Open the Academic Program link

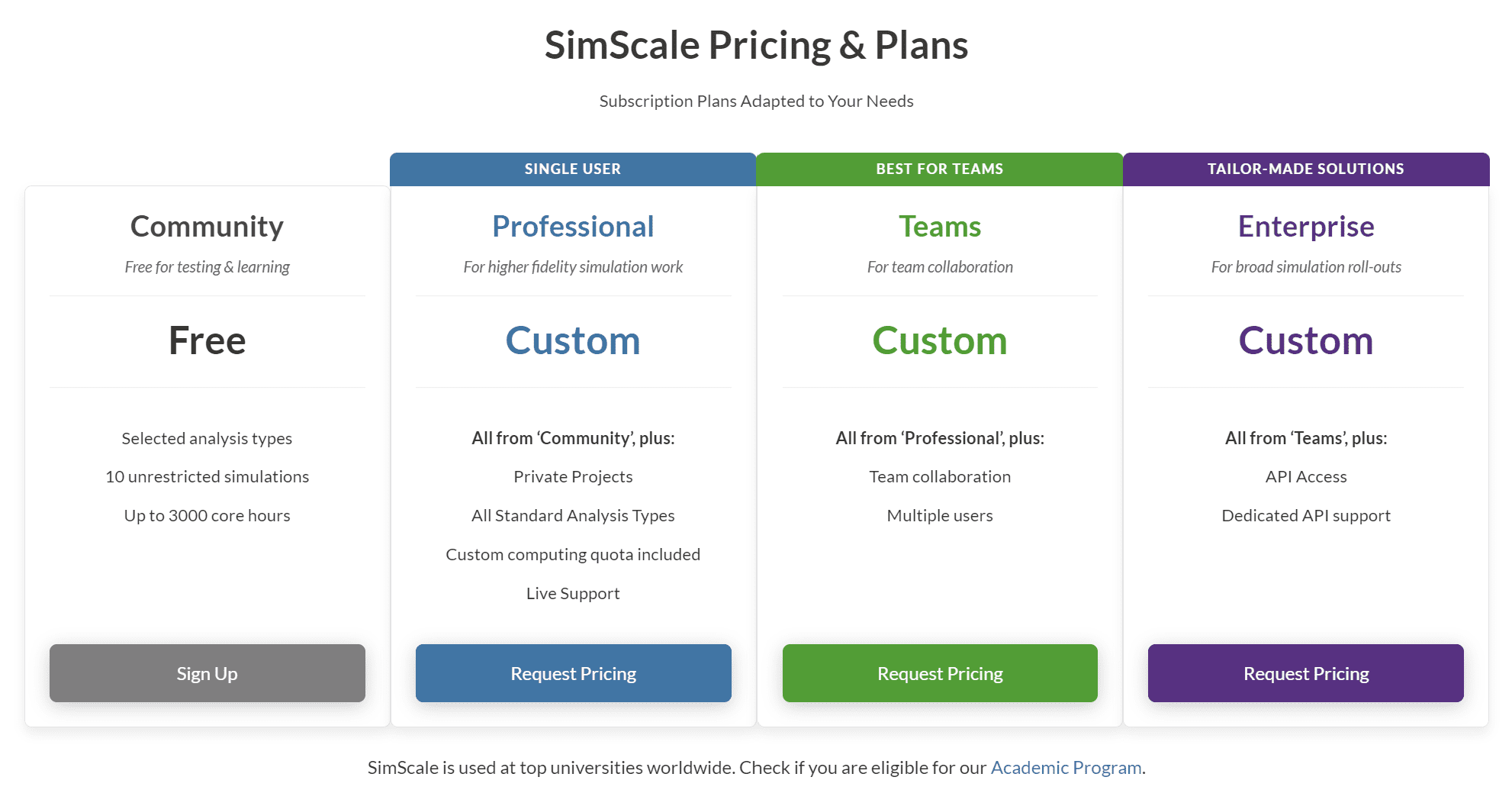tap(1066, 767)
